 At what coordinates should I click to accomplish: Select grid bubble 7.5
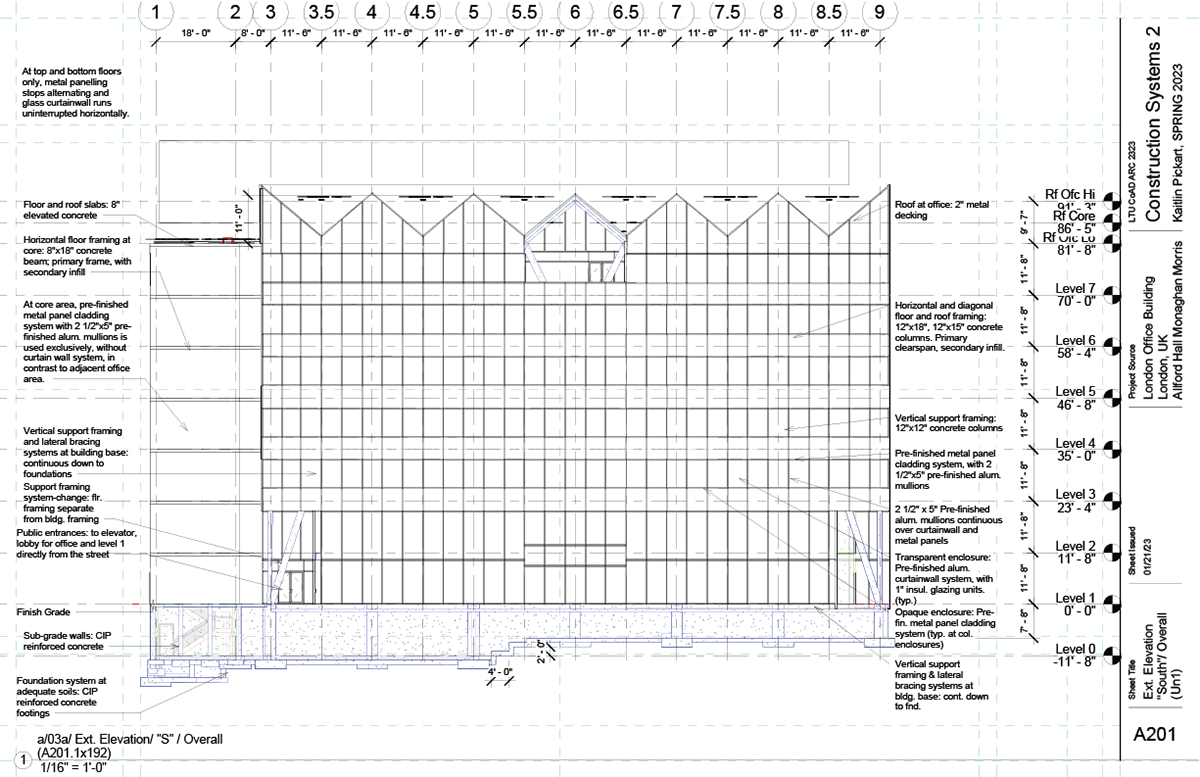(x=726, y=13)
